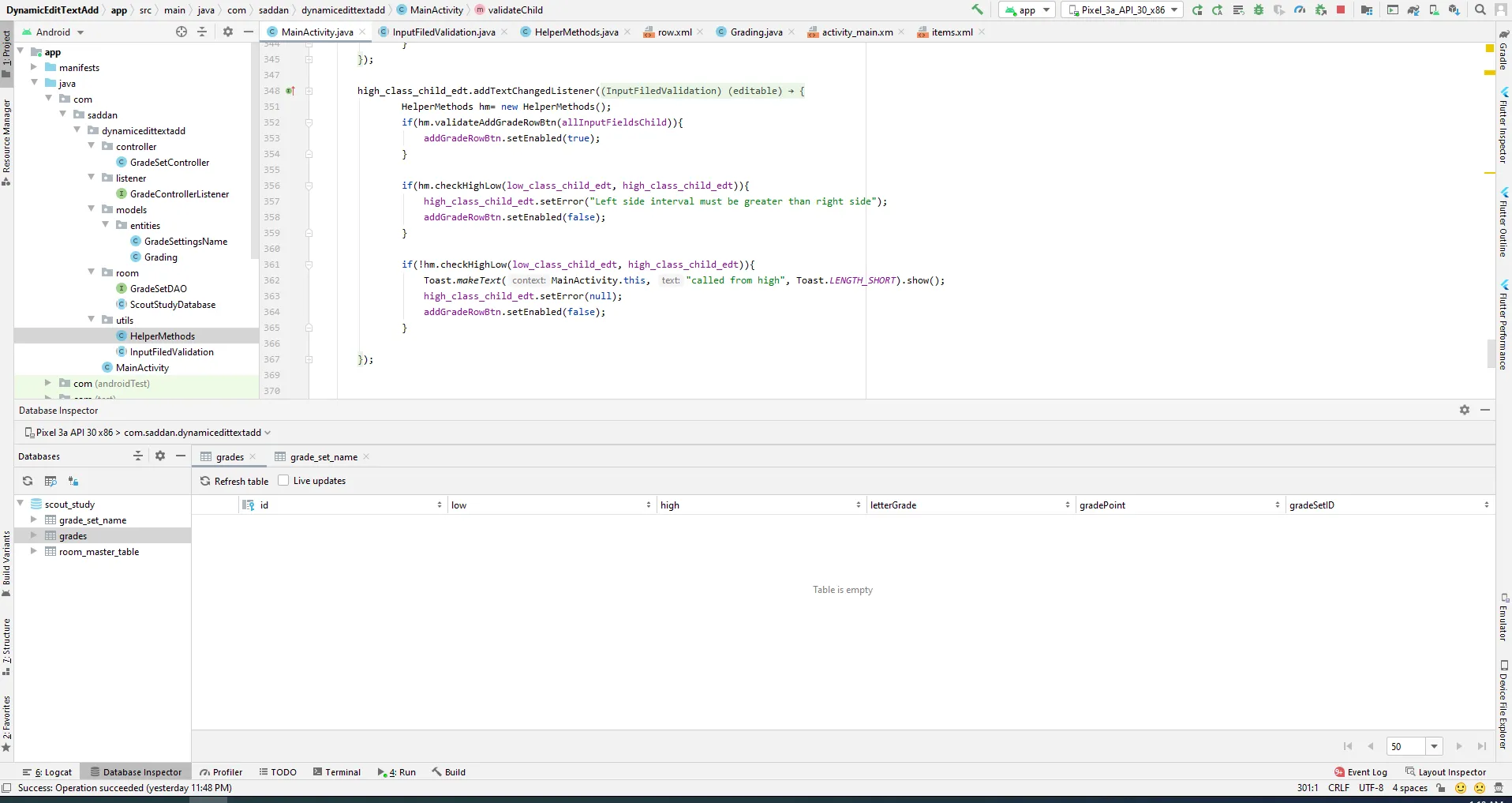Click the Debug app bug icon

[x=1259, y=9]
